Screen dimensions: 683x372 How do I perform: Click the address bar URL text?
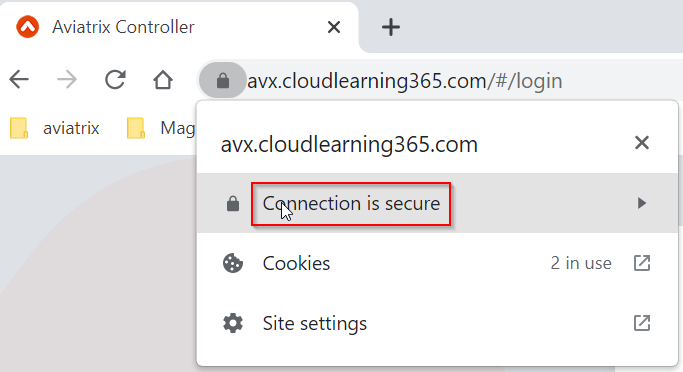(405, 81)
